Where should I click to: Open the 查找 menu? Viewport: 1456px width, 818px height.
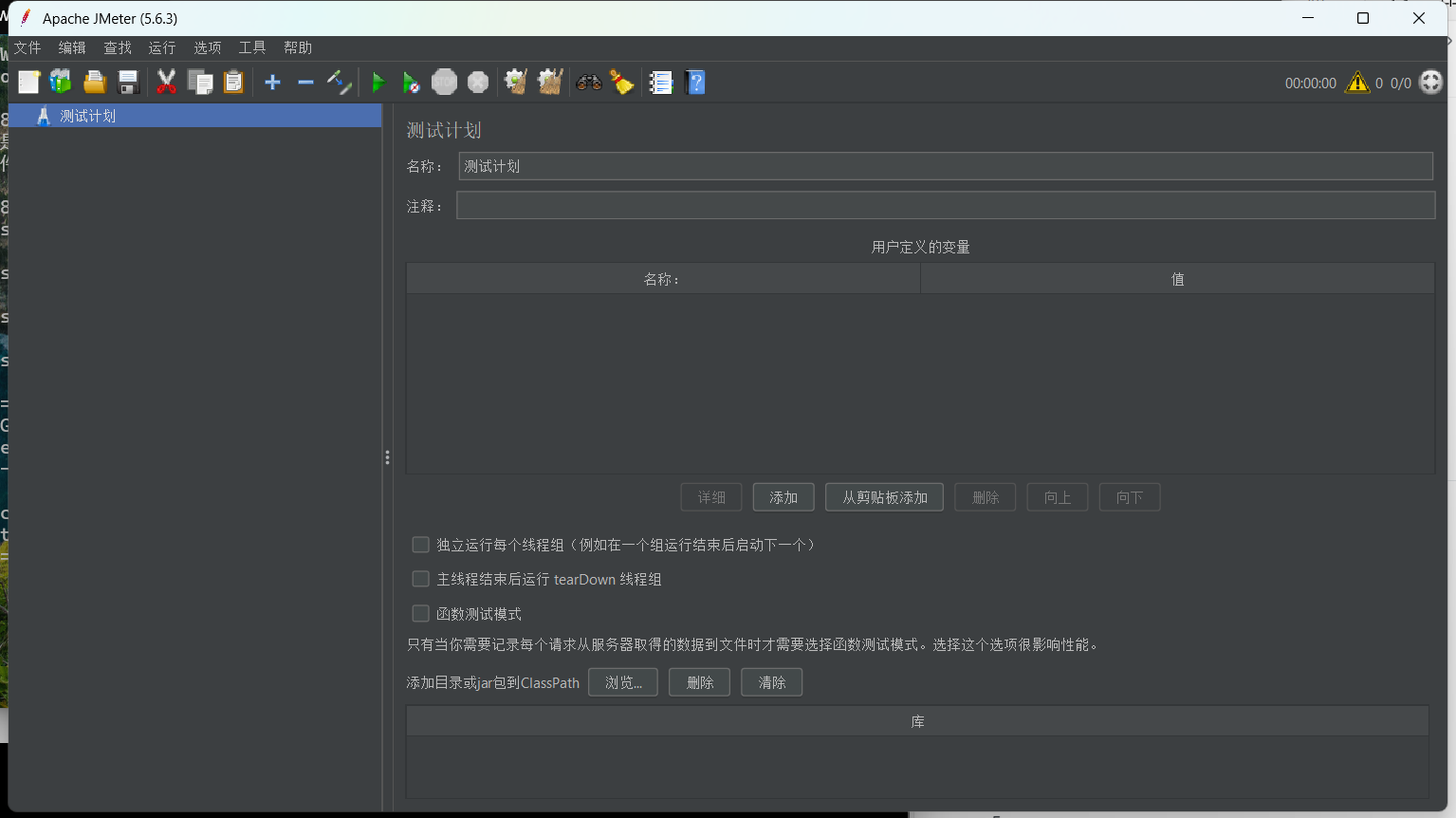(x=118, y=47)
